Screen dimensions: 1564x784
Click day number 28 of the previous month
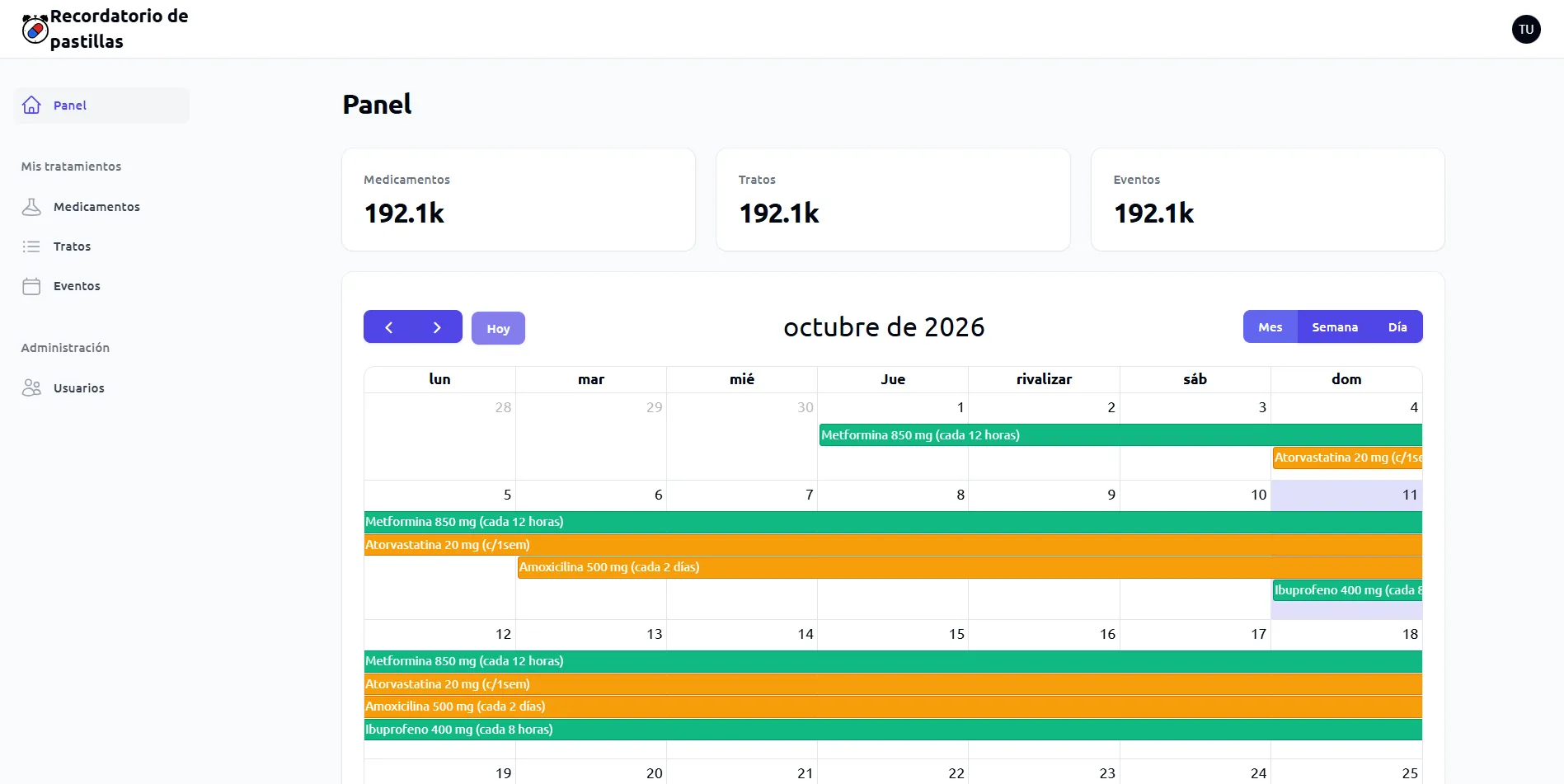[x=503, y=407]
